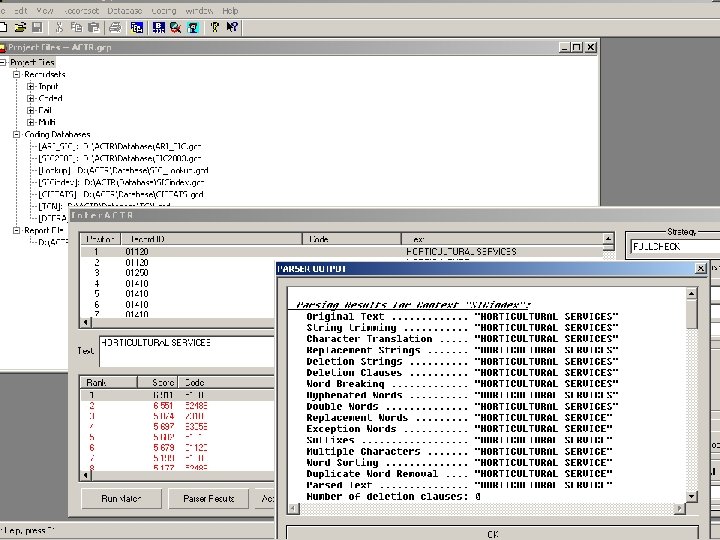Click the scroll-down arrow in Parser Output

point(692,496)
